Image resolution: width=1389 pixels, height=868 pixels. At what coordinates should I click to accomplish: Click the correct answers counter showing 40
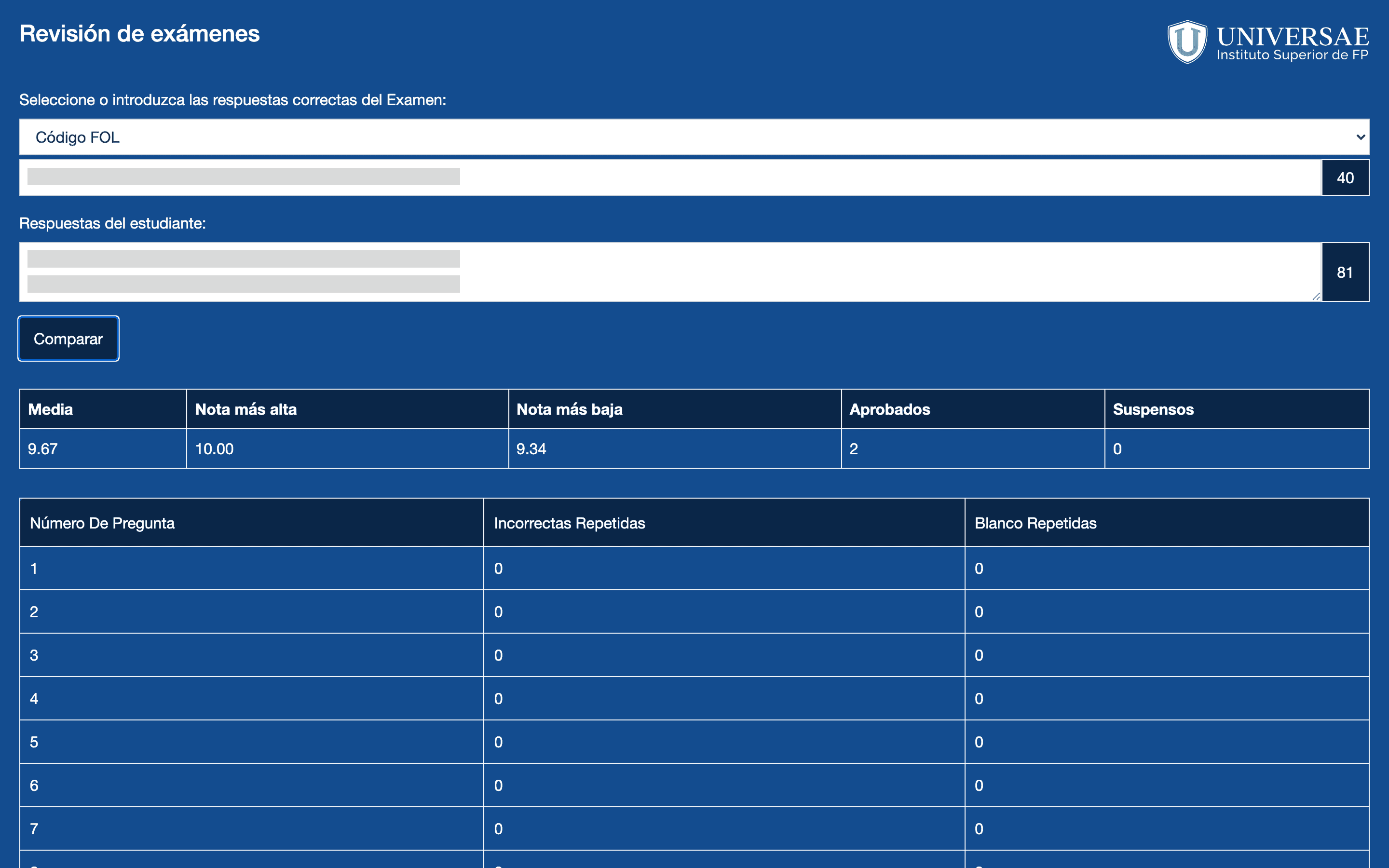tap(1346, 177)
